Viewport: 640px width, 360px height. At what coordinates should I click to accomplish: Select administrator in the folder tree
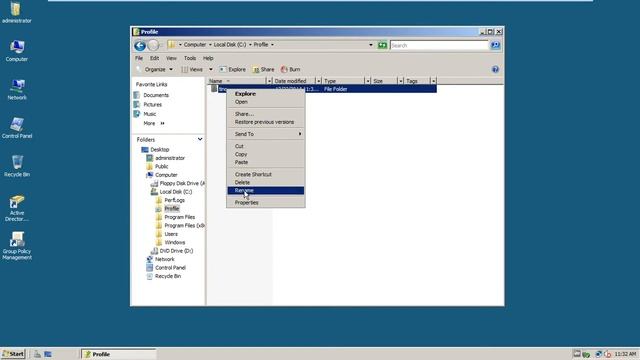point(166,158)
